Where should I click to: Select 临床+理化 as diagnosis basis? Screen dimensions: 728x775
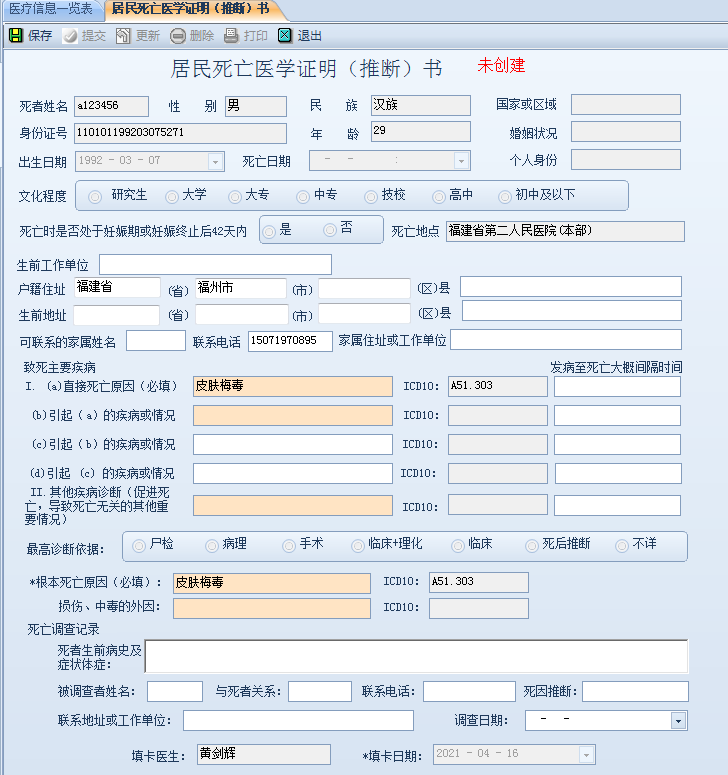[357, 546]
